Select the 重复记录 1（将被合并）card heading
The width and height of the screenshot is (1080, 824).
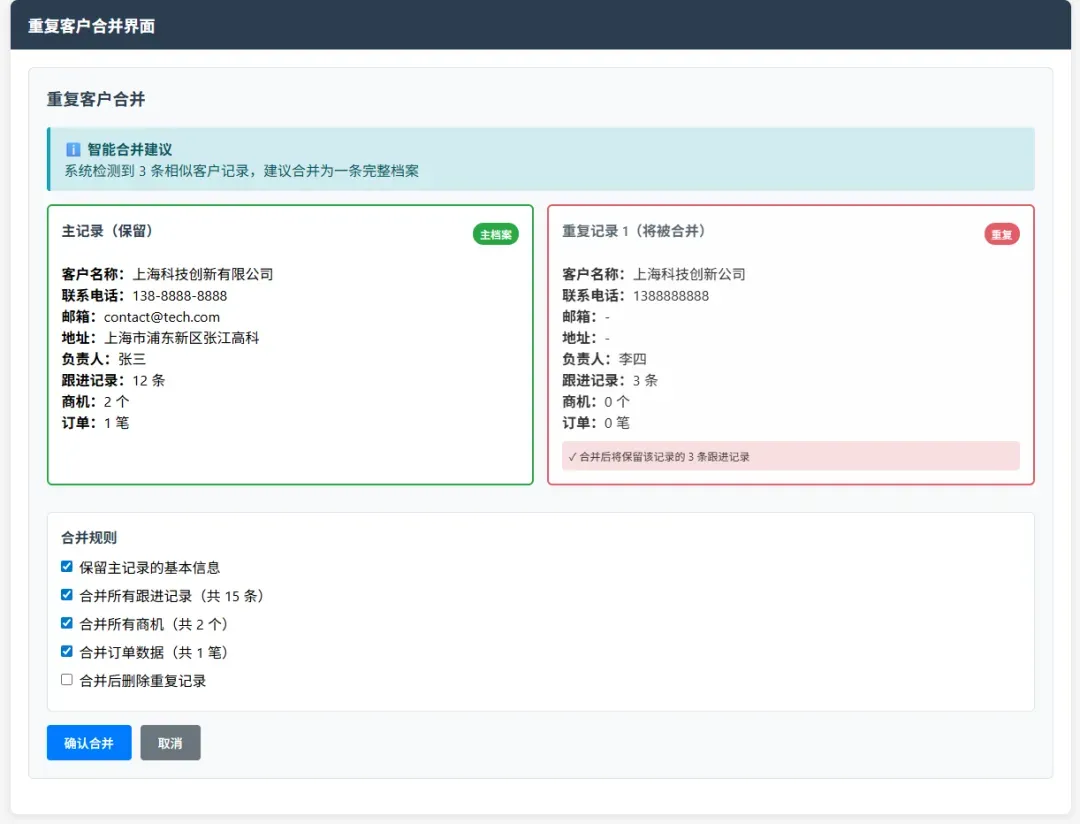[x=634, y=231]
